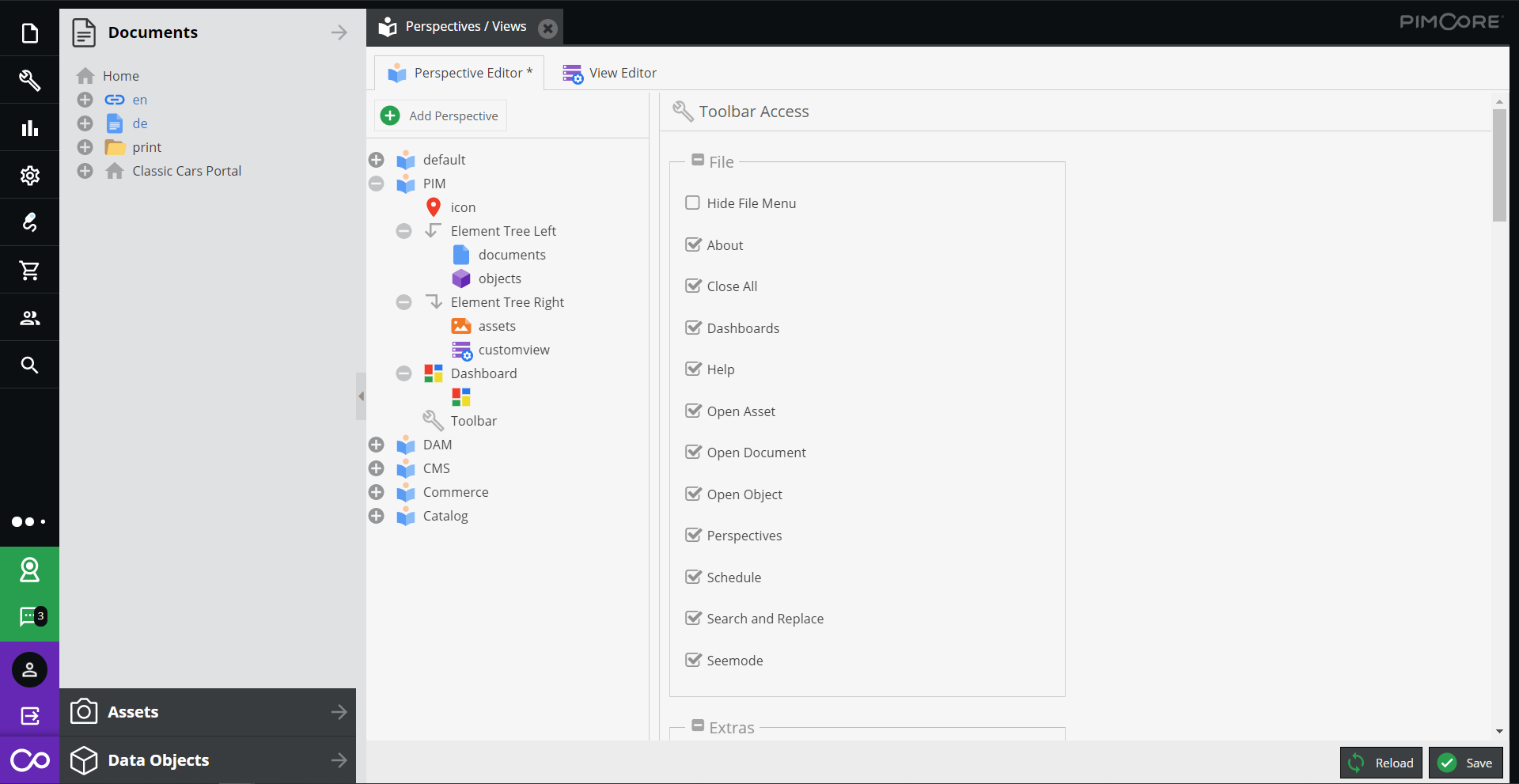The image size is (1519, 784).
Task: Collapse the File fieldset section
Action: [698, 161]
